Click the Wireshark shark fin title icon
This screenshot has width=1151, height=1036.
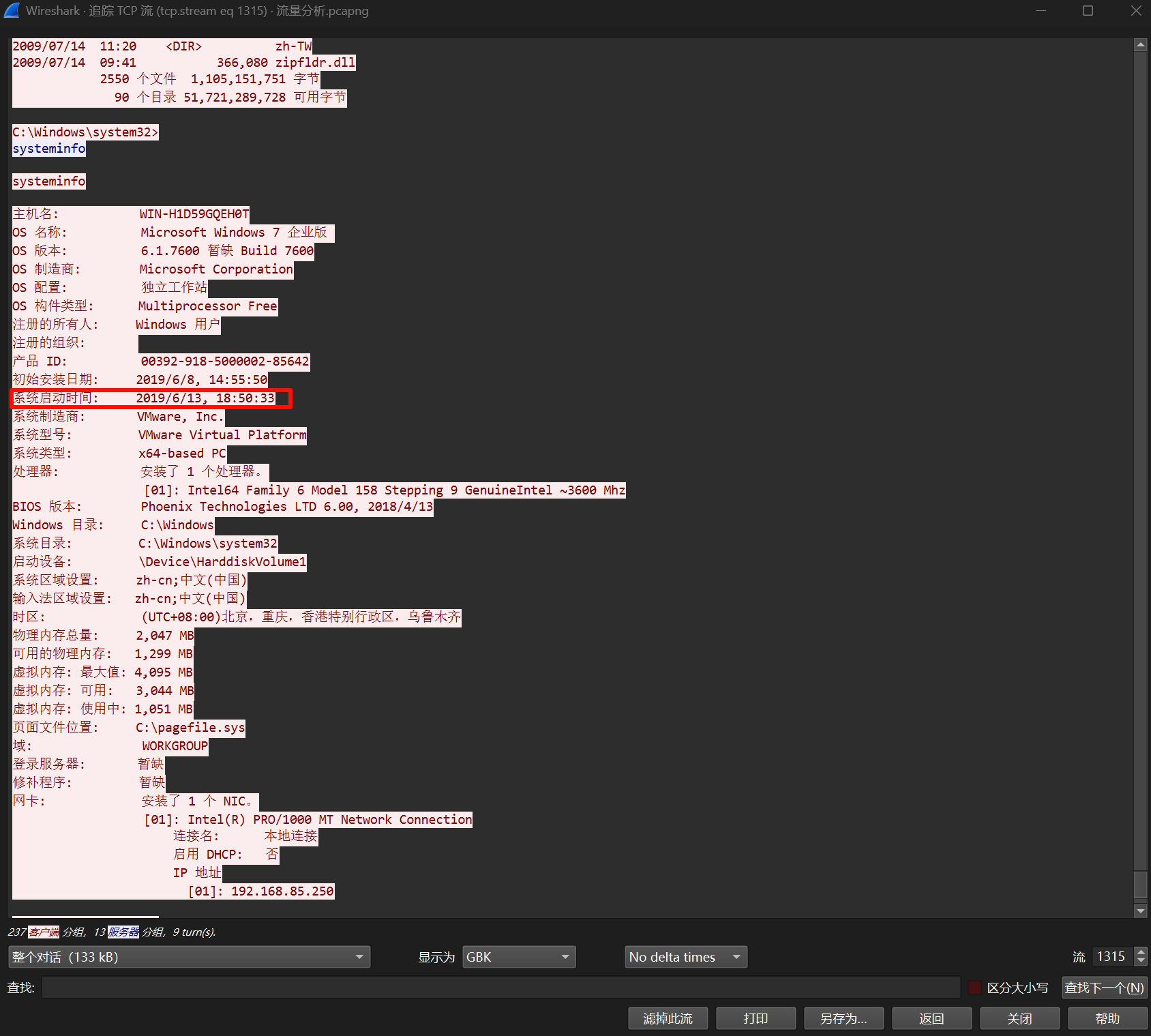pos(12,10)
